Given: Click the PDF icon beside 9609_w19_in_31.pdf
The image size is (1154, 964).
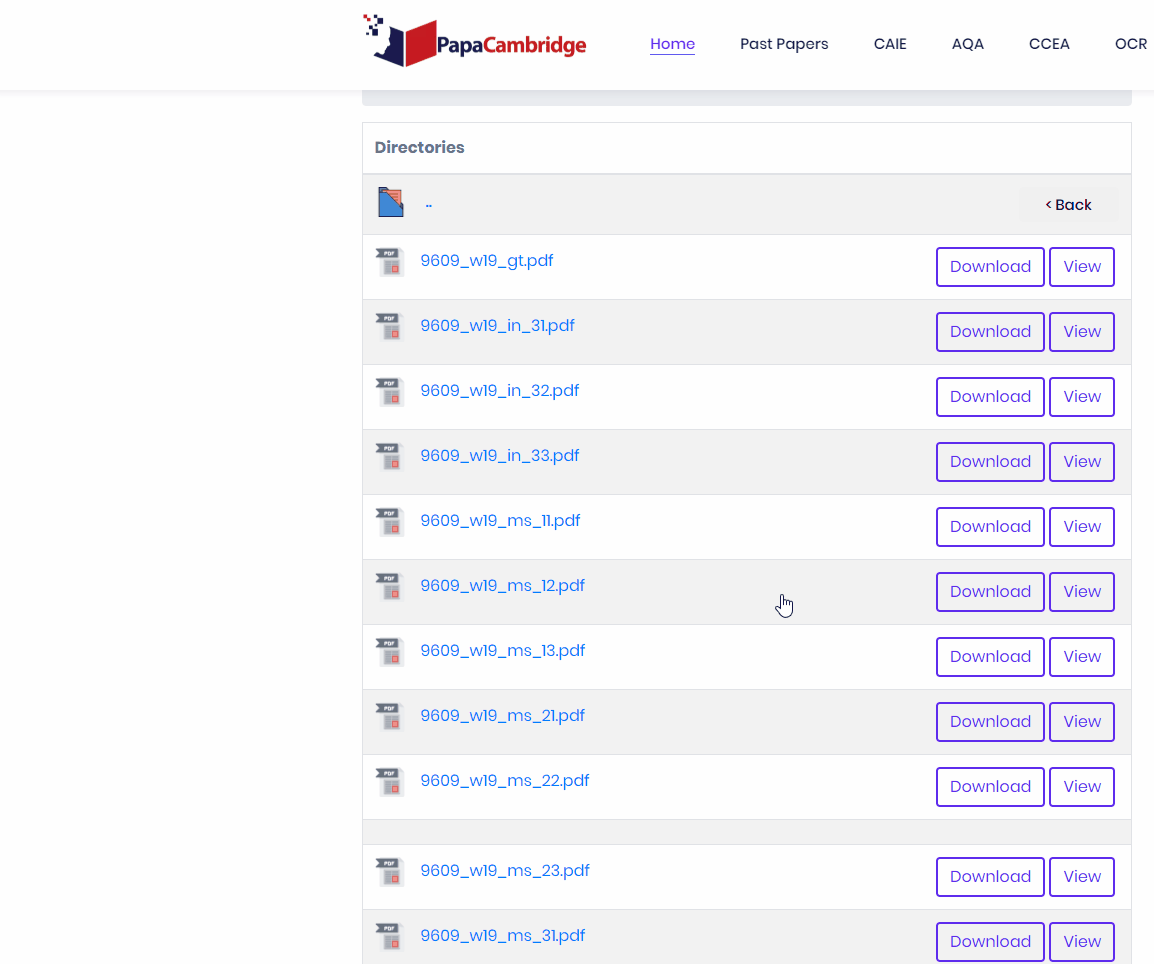Looking at the screenshot, I should [x=389, y=327].
